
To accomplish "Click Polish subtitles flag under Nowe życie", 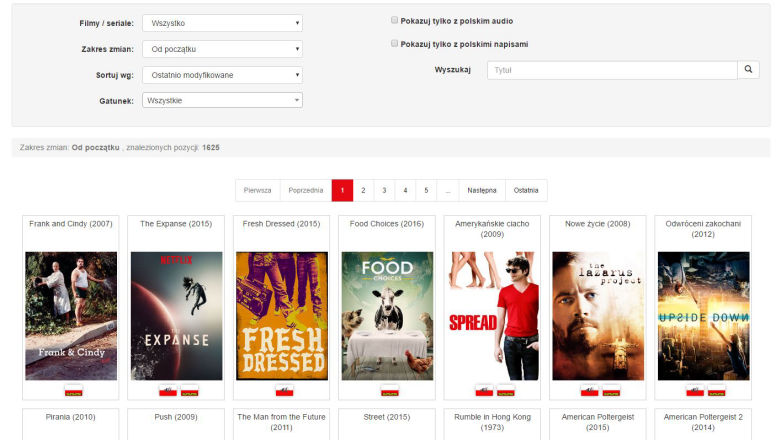I will click(x=611, y=391).
